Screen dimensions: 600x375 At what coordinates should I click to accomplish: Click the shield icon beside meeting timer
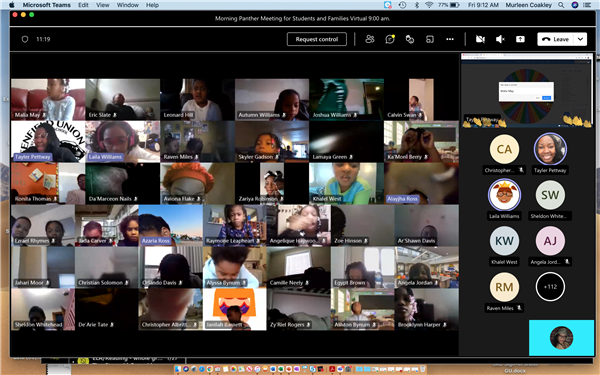25,39
